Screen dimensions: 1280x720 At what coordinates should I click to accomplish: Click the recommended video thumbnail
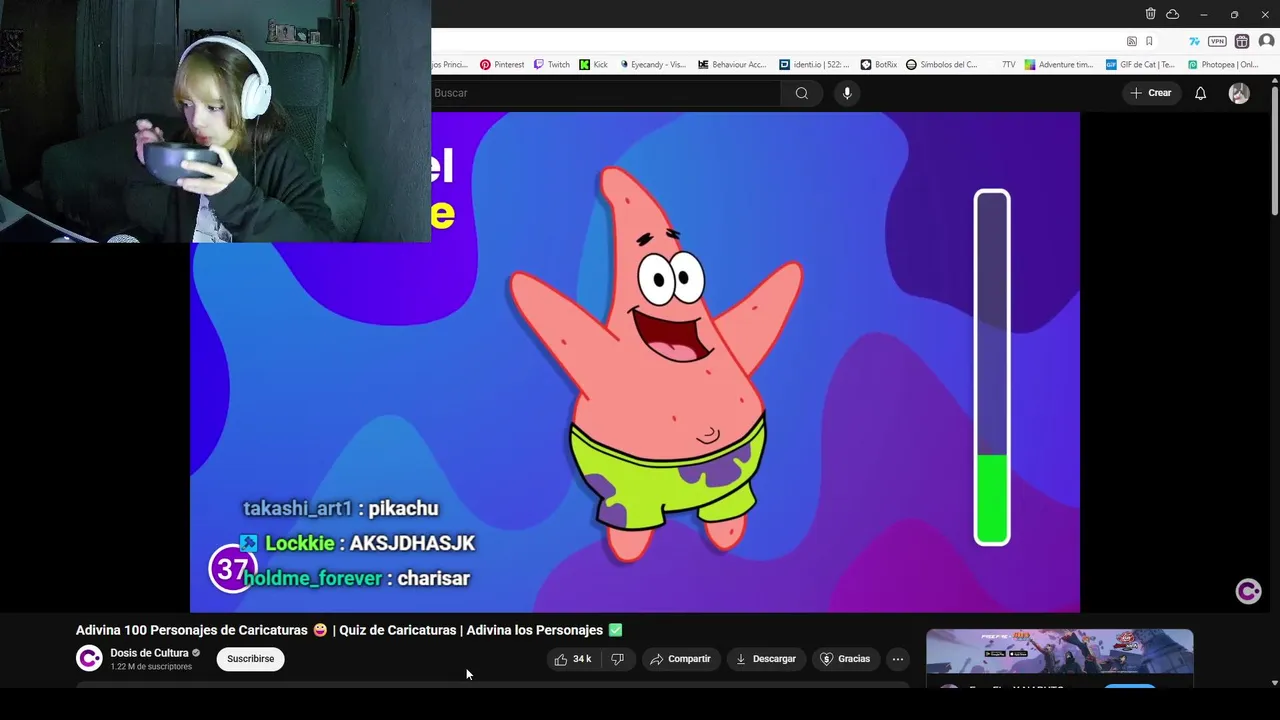(x=1059, y=652)
